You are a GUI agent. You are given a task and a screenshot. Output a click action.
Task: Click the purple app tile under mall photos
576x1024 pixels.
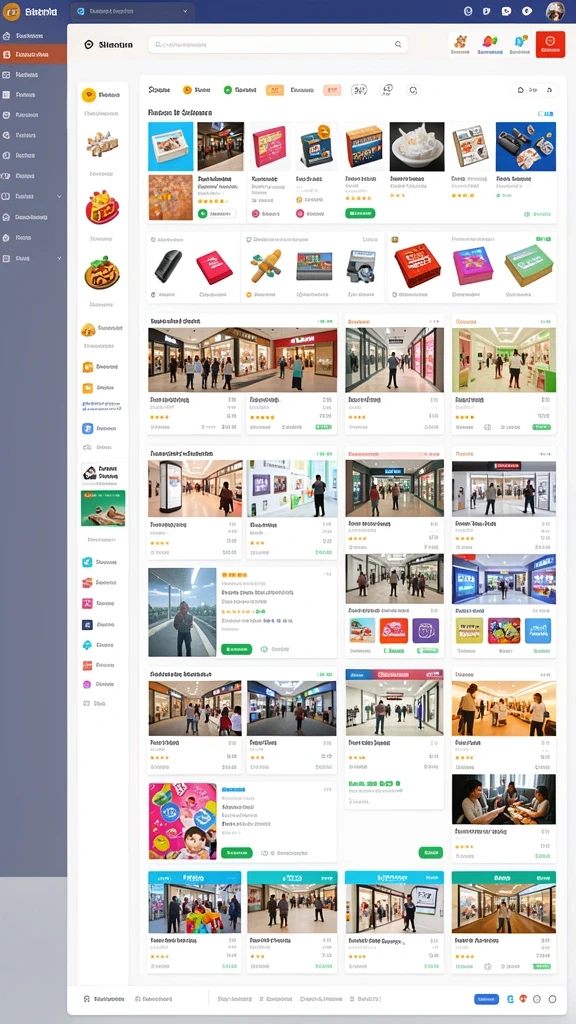click(x=425, y=631)
